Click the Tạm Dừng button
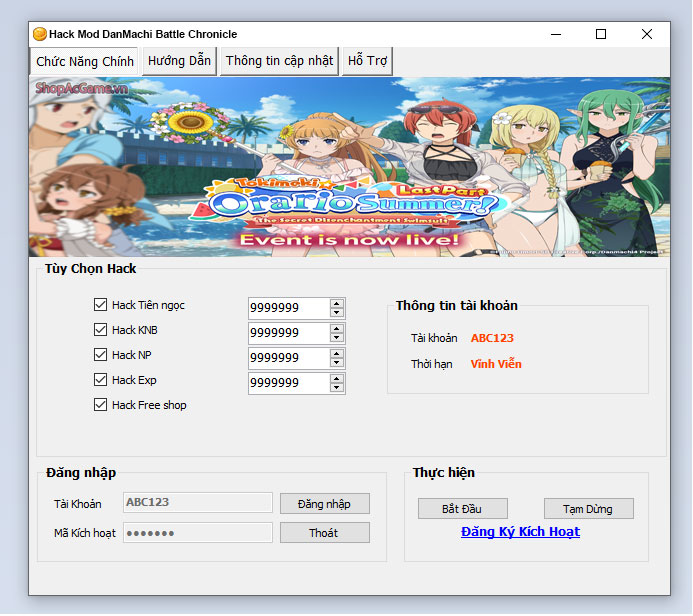The image size is (693, 616). (589, 509)
